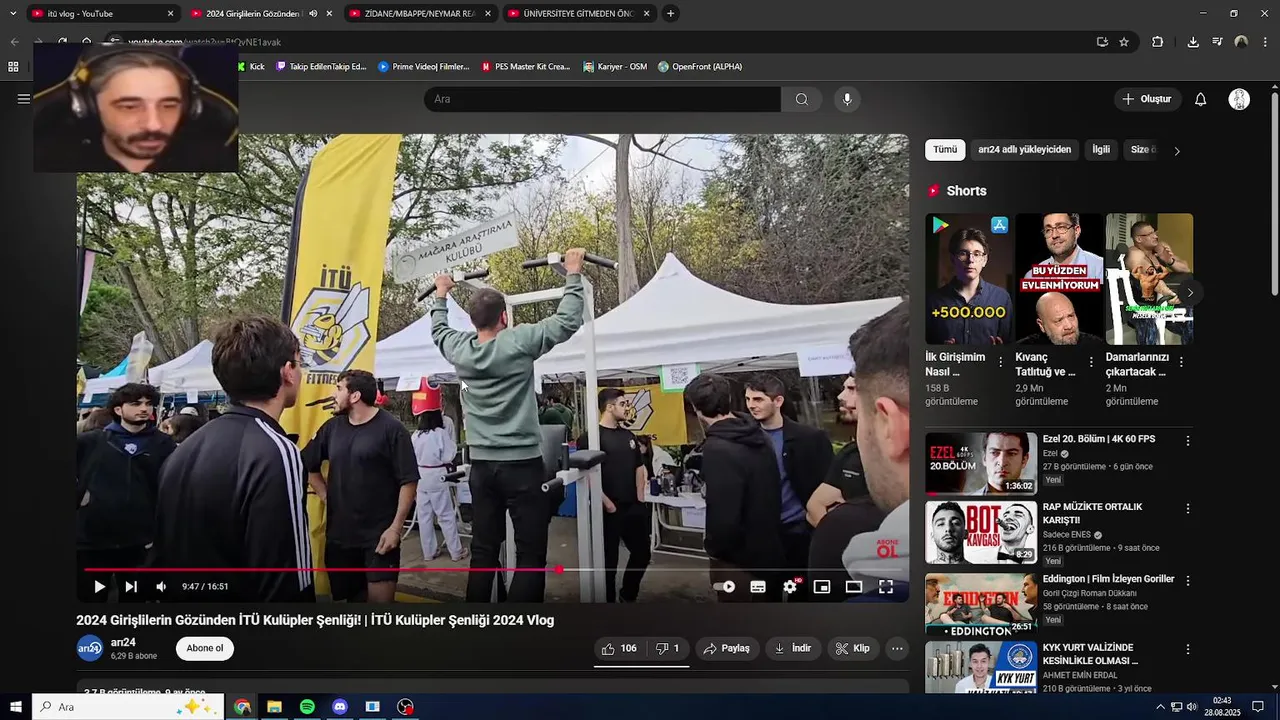Image resolution: width=1280 pixels, height=720 pixels.
Task: Open the OpenFront (ALPHA) bookmark
Action: (x=700, y=67)
